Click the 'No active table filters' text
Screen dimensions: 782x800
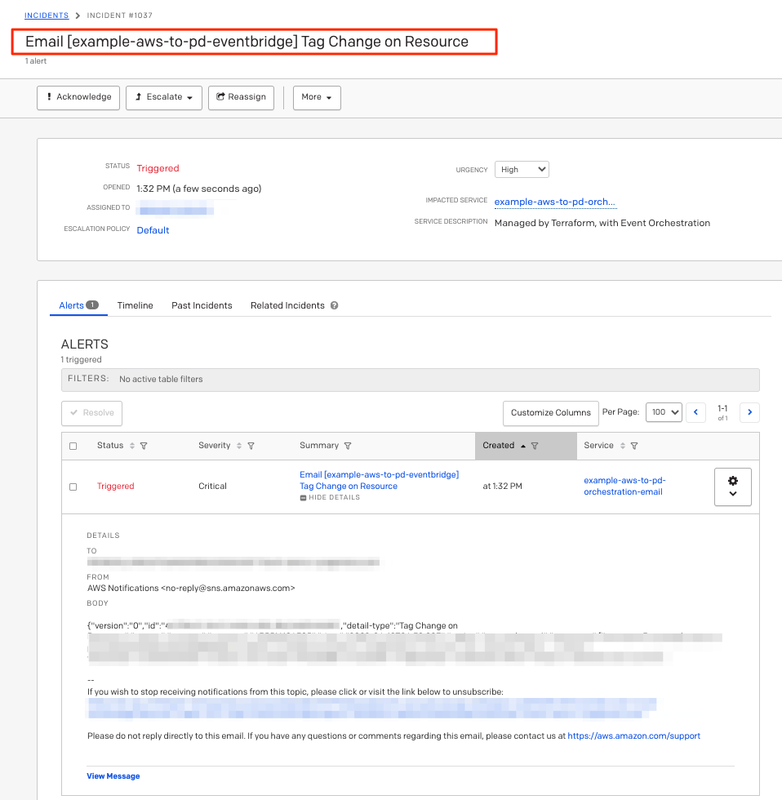(x=161, y=379)
